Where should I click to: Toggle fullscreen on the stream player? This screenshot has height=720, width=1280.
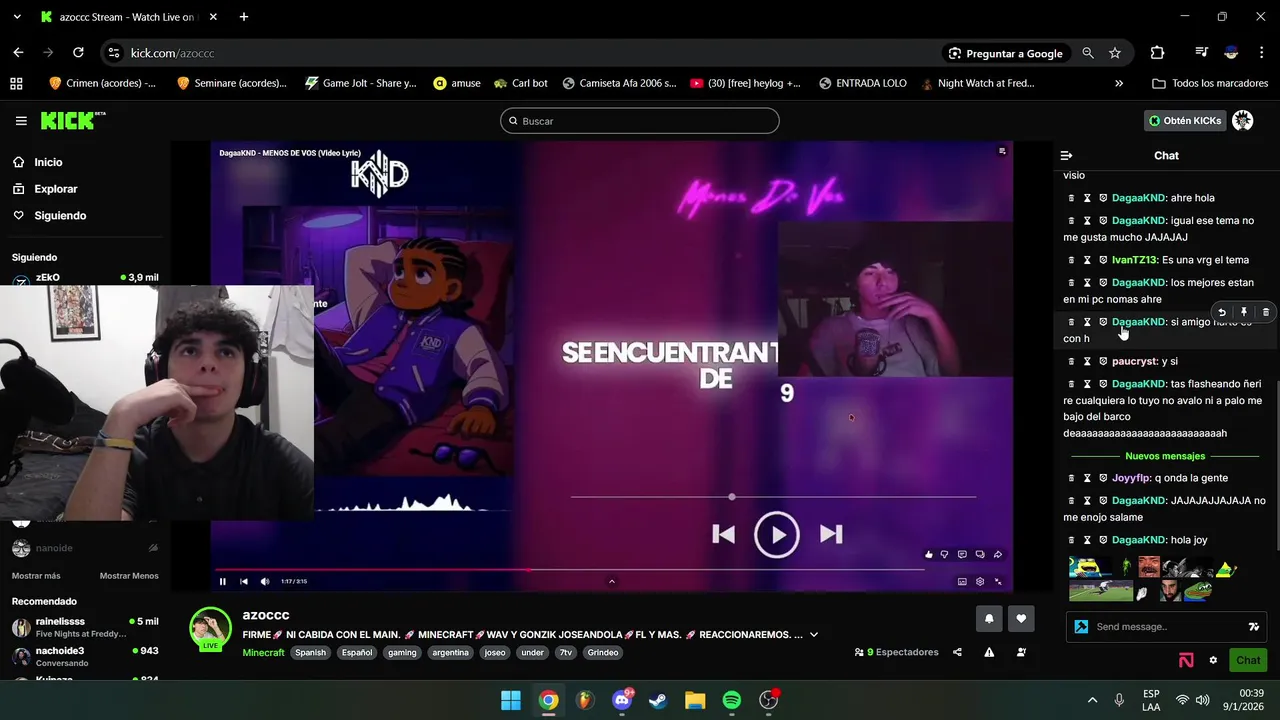tap(998, 581)
